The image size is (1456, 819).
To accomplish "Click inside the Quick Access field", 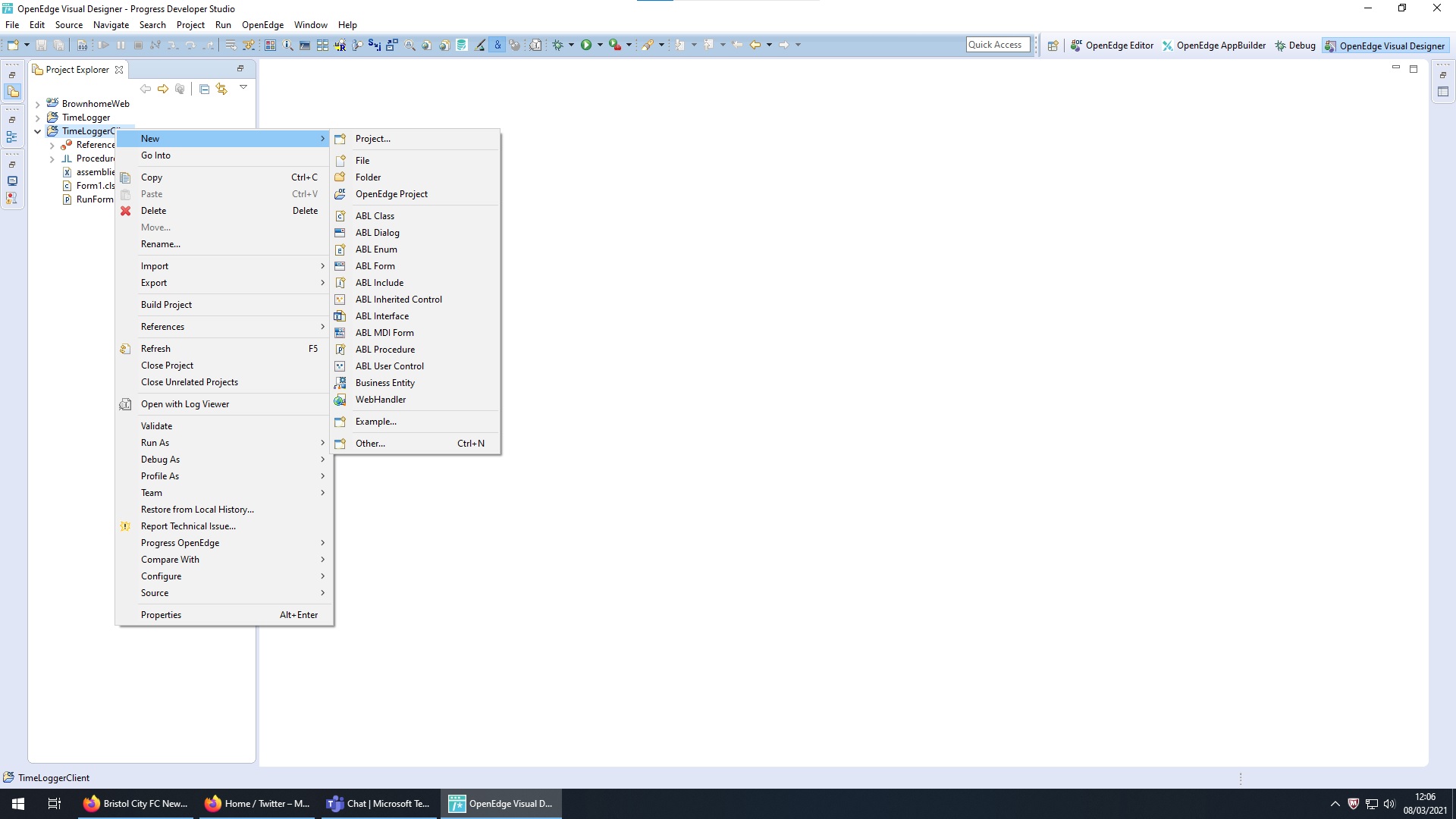I will tap(996, 44).
